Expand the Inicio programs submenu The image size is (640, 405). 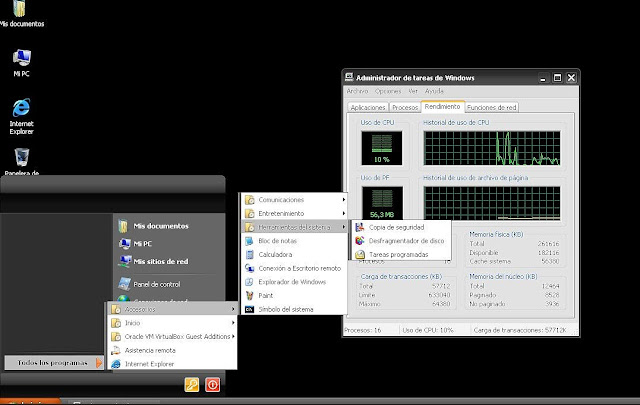pos(172,323)
